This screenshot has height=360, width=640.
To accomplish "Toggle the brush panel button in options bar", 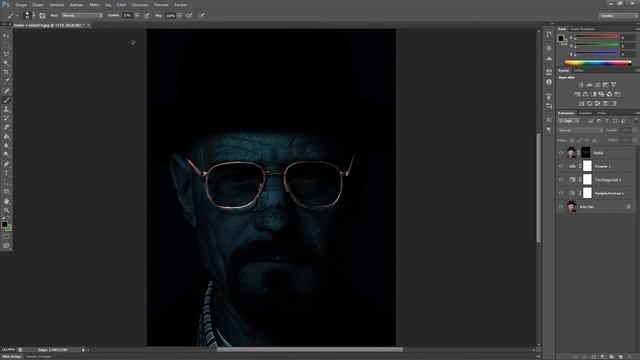I will tap(42, 16).
